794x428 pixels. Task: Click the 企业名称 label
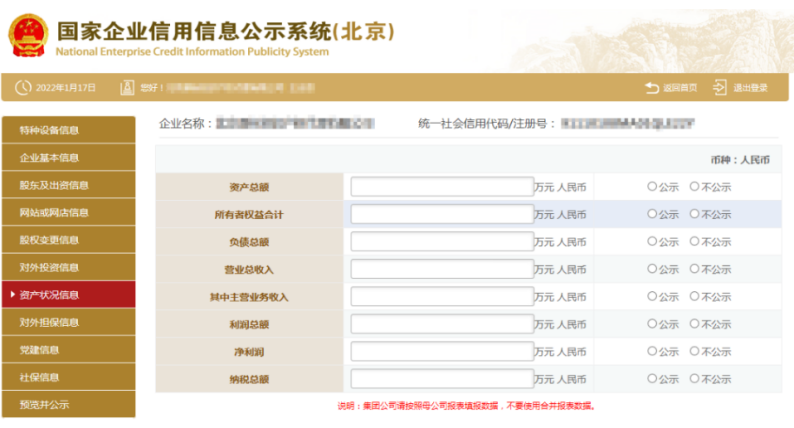click(185, 124)
